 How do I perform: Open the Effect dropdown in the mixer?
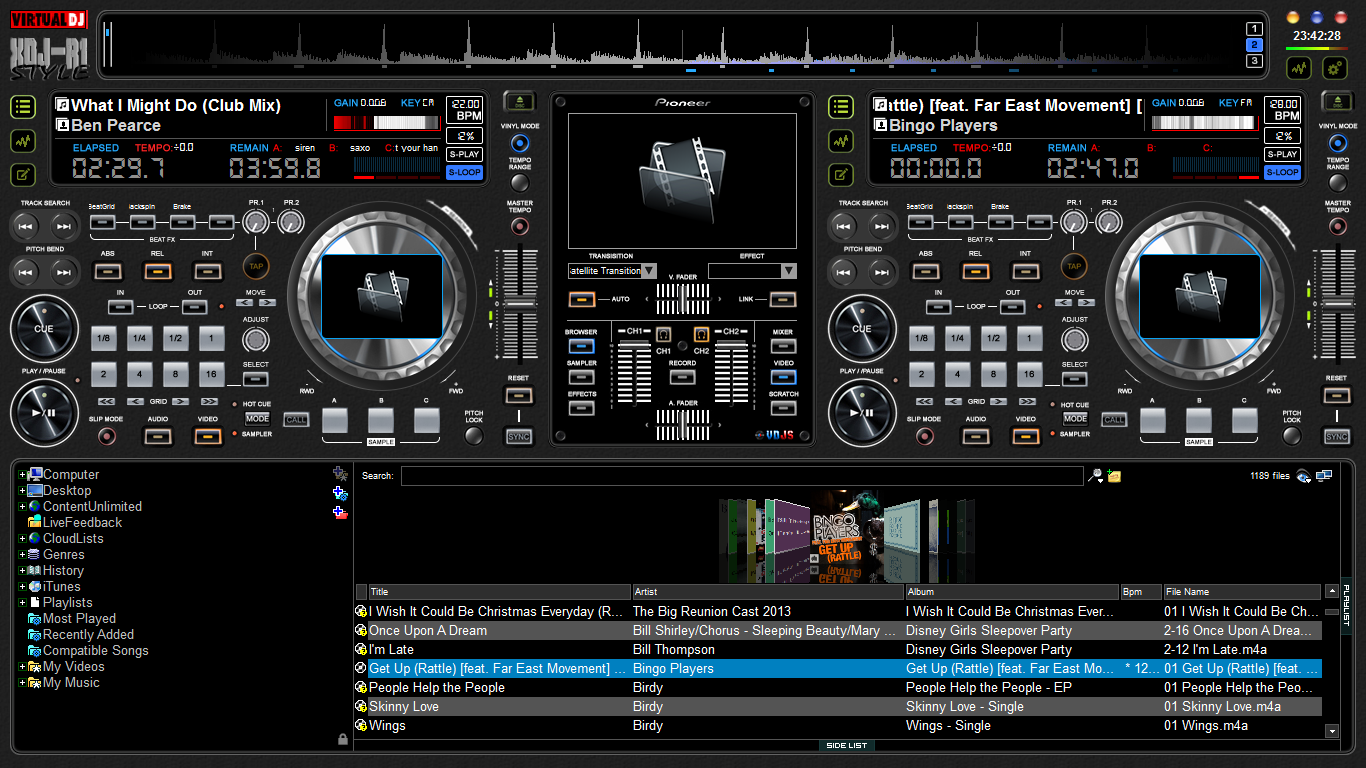tap(789, 271)
